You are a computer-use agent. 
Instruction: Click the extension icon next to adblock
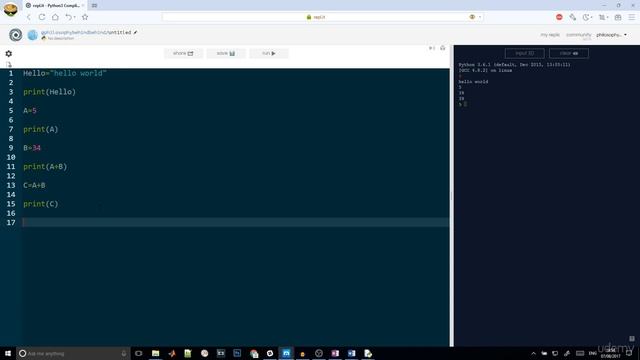tap(573, 17)
